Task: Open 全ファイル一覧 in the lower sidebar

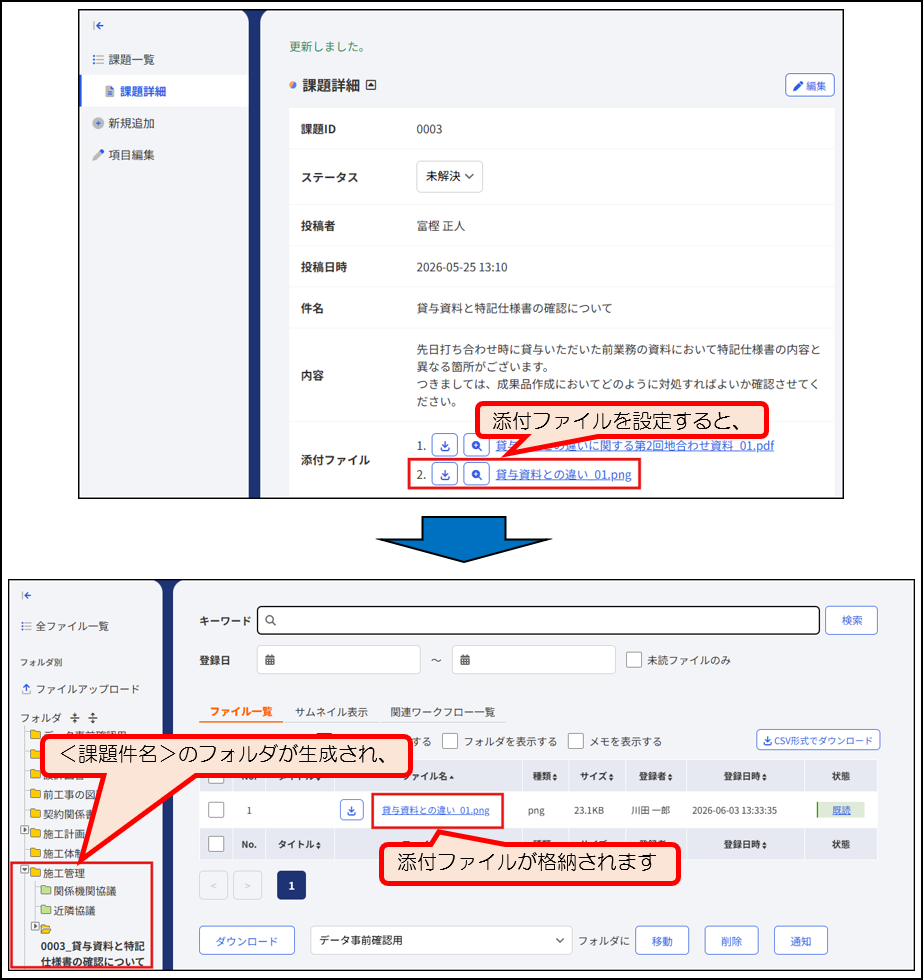Action: tap(65, 626)
